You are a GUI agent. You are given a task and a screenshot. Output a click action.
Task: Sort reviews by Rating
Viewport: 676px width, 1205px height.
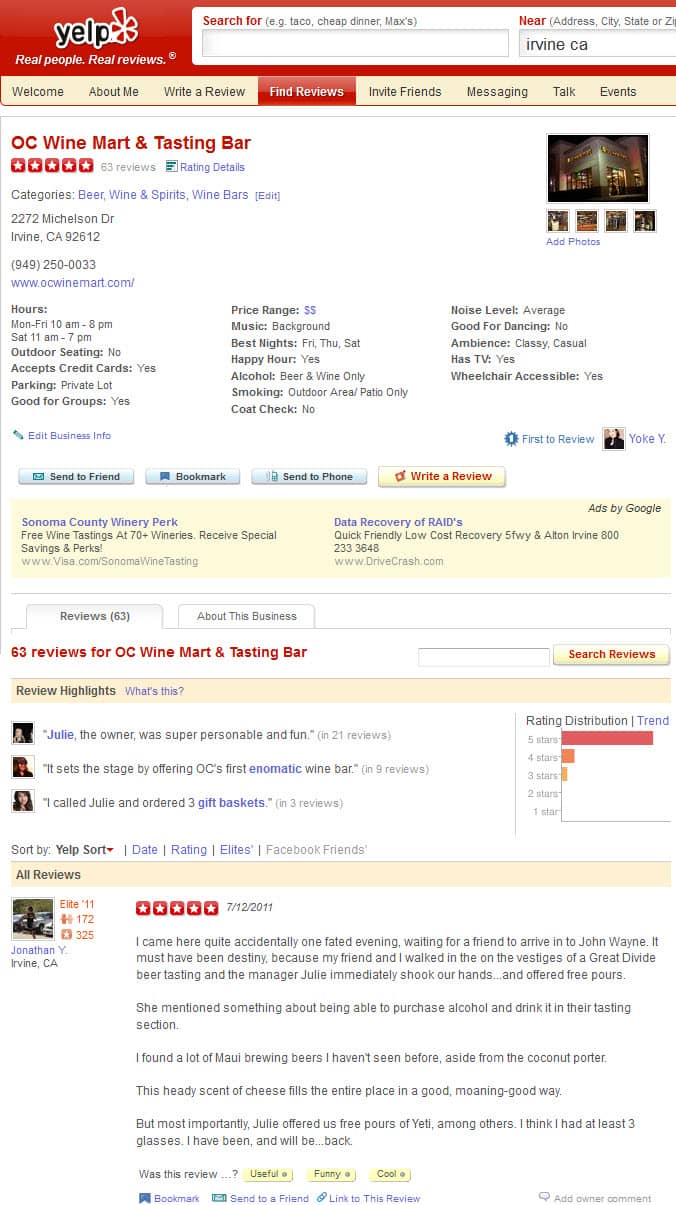pos(189,850)
